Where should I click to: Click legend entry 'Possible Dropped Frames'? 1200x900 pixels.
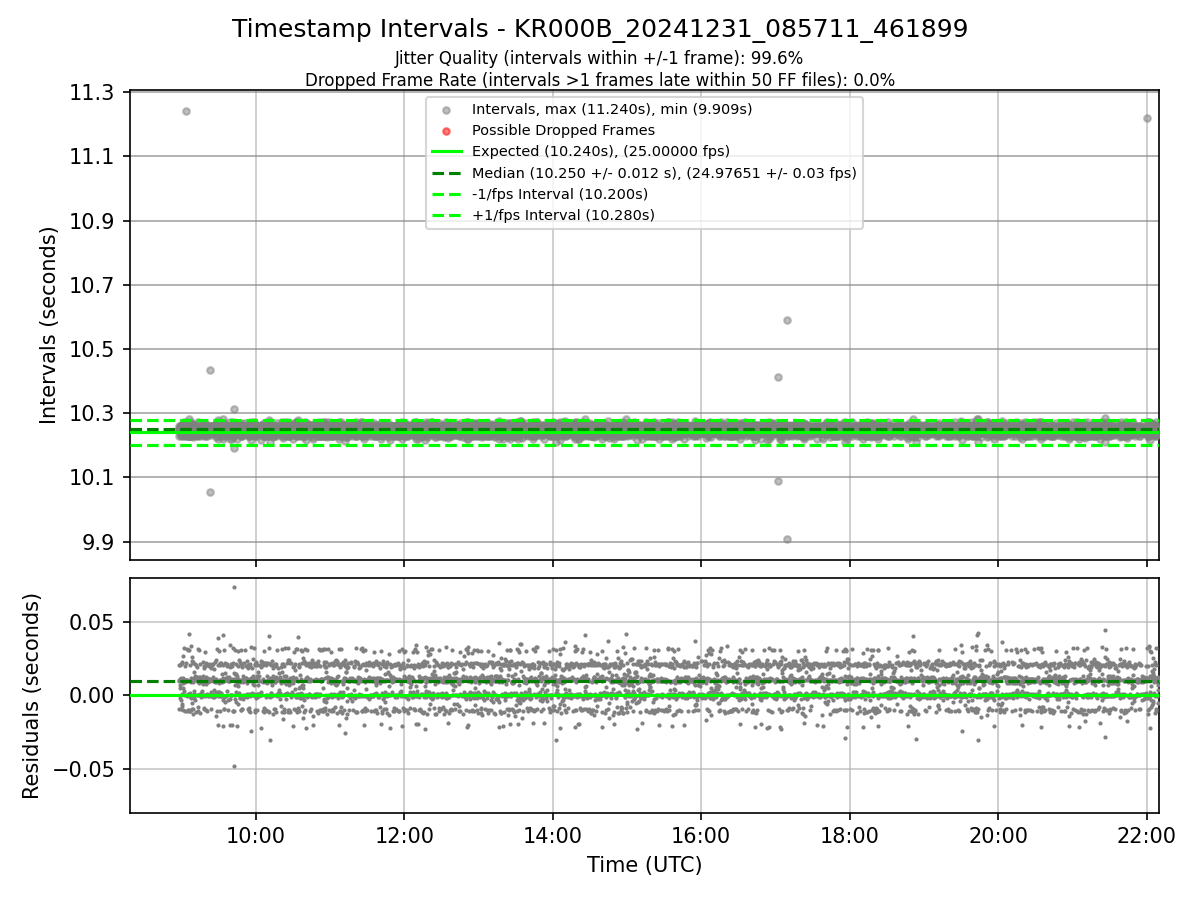point(563,130)
